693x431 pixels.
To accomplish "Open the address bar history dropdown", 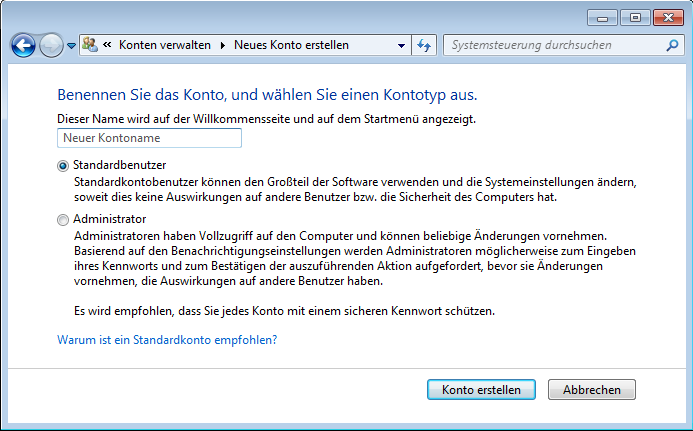I will 401,45.
